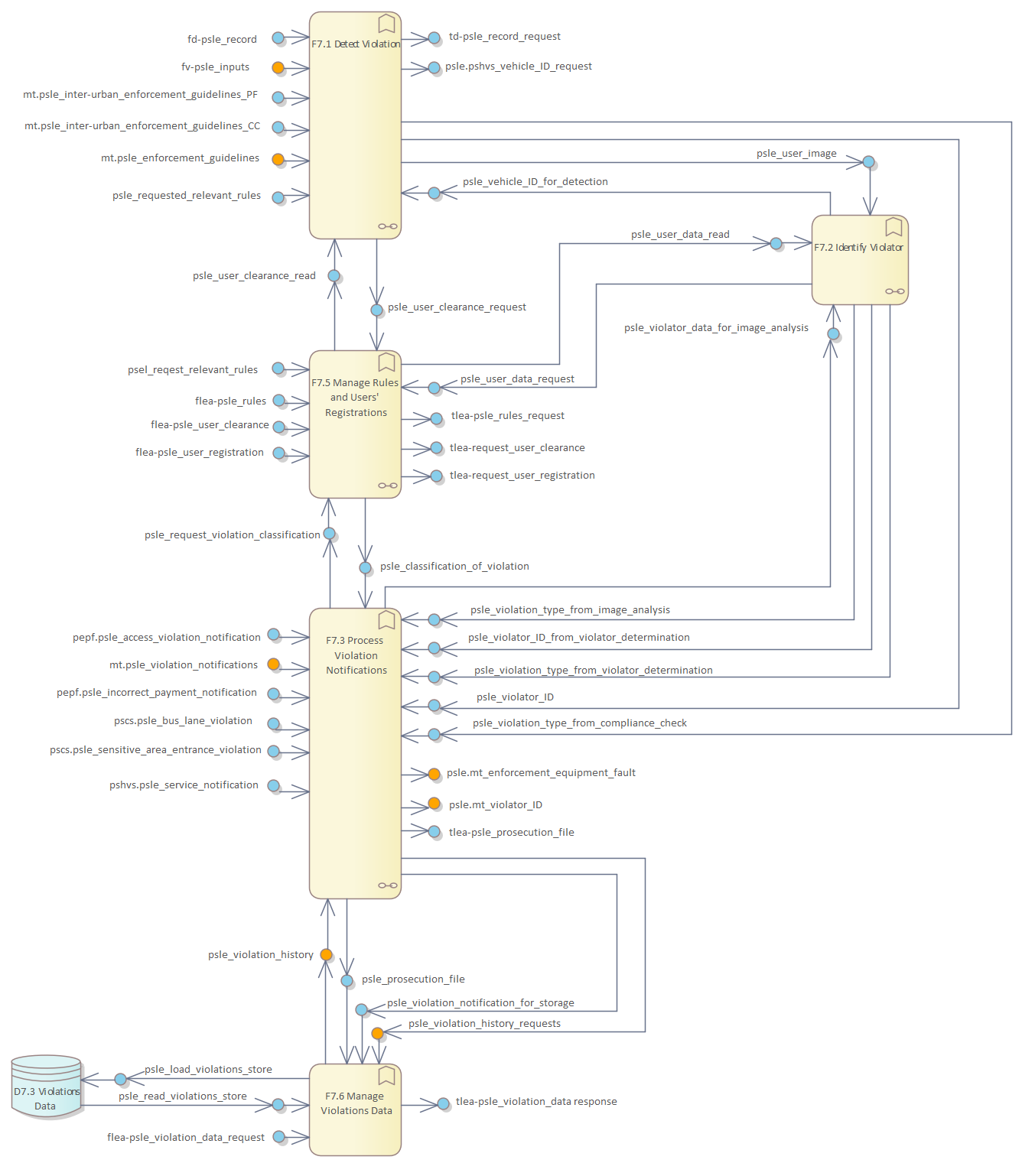The height and width of the screenshot is (1176, 1022).
Task: Click the orange port next to fv-psle_inputs
Action: [278, 67]
